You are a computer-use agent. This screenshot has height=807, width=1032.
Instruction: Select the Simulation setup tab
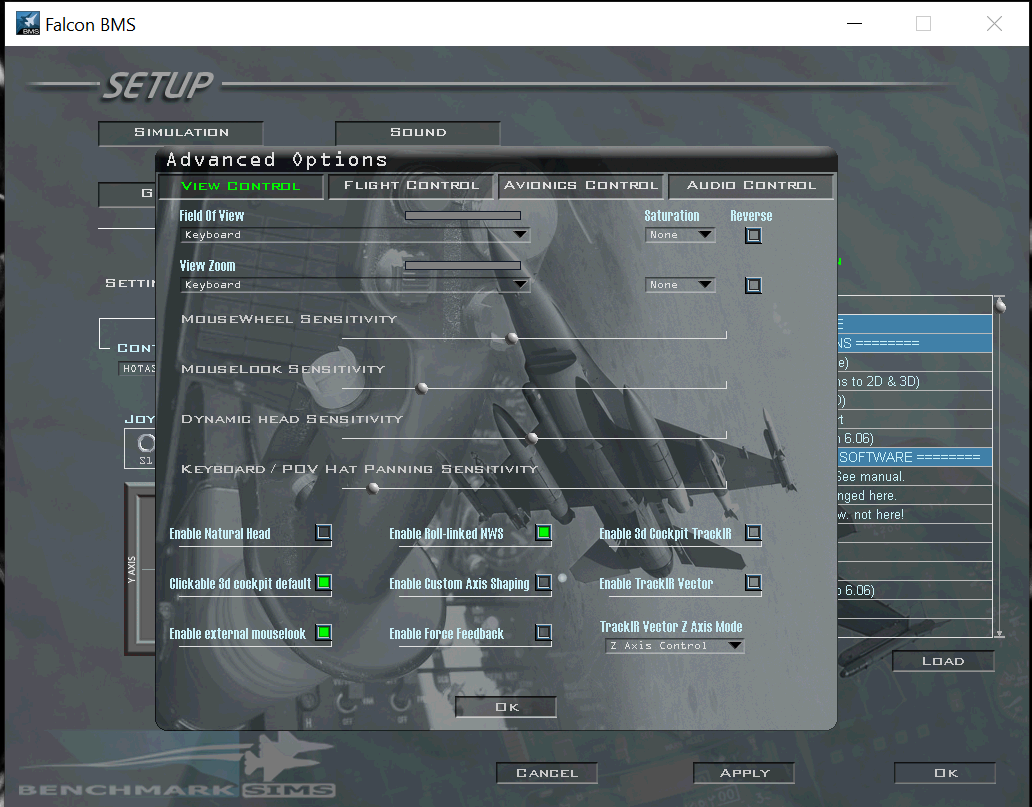tap(181, 133)
